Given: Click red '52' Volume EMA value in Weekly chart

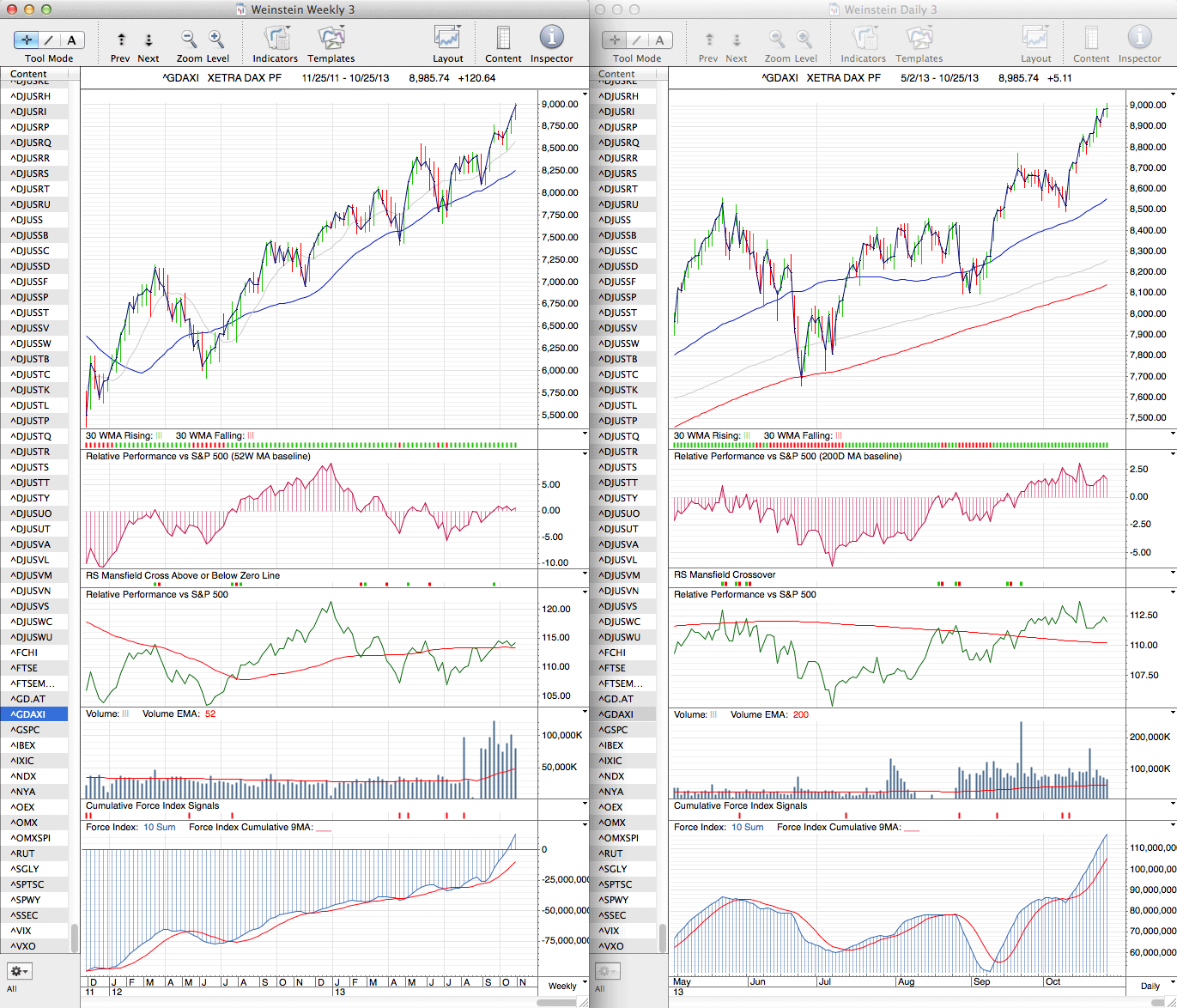Looking at the screenshot, I should (x=210, y=714).
